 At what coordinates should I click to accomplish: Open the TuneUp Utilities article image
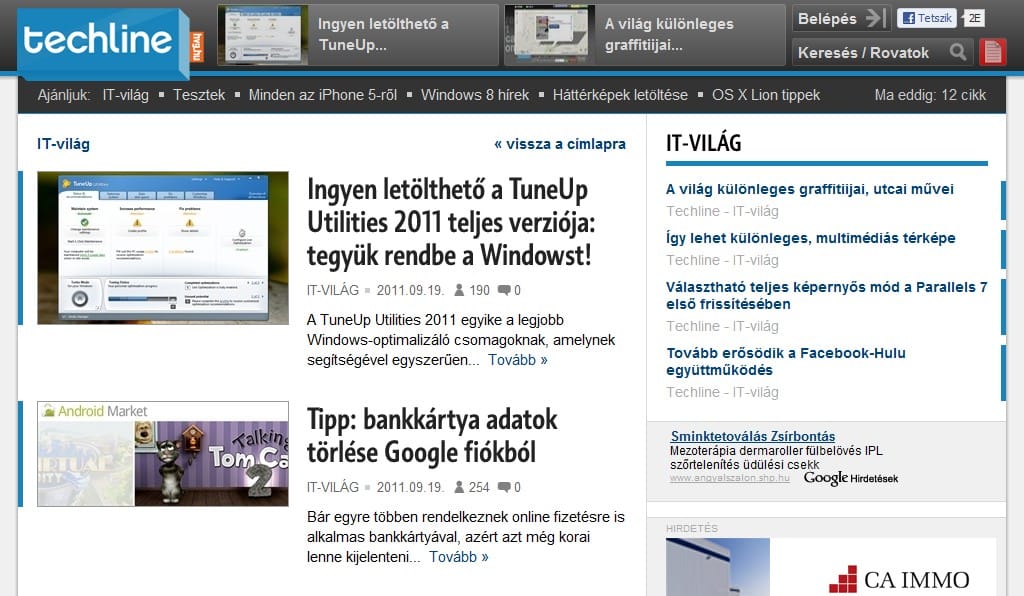[x=163, y=247]
